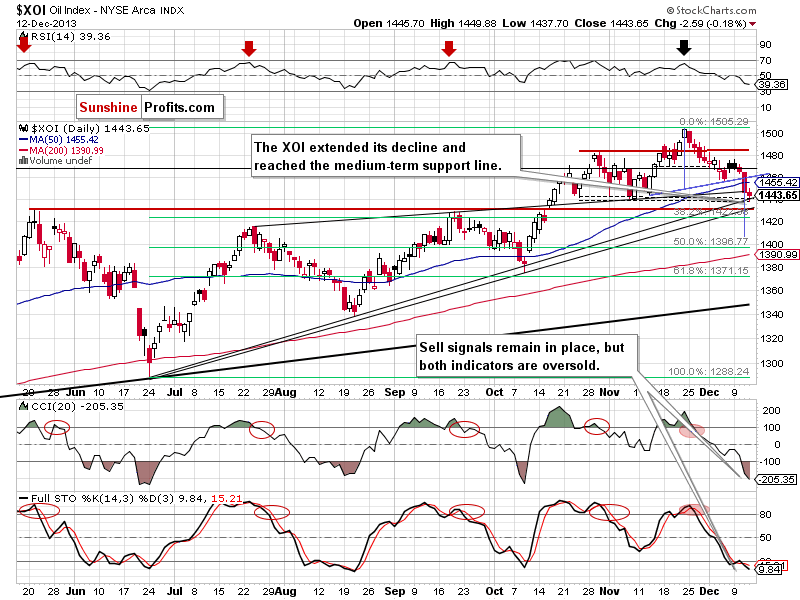Image resolution: width=800 pixels, height=600 pixels.
Task: Click the blue line marker before MA(50)
Action: click(23, 140)
